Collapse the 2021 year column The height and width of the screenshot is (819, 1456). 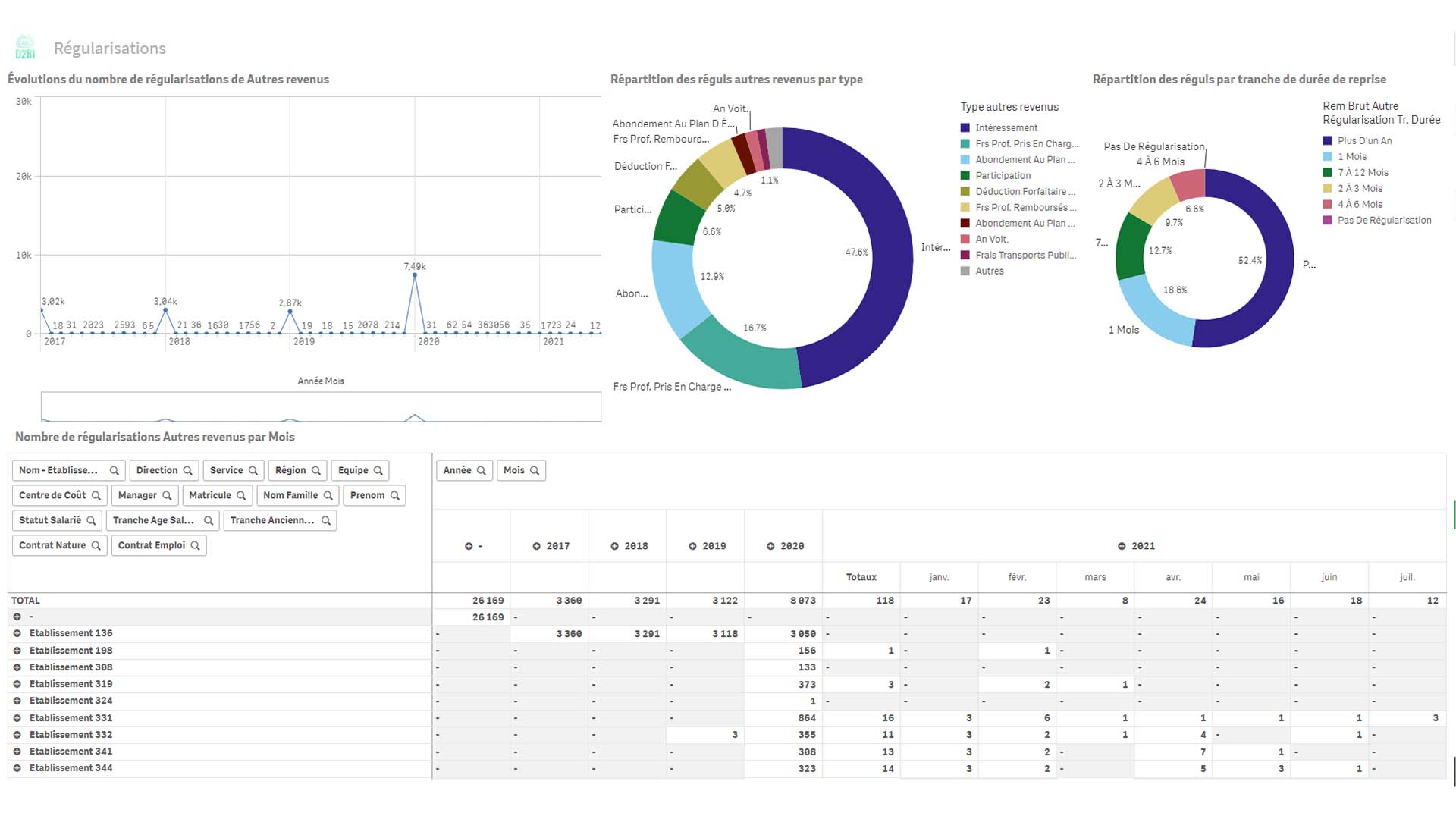(1122, 547)
